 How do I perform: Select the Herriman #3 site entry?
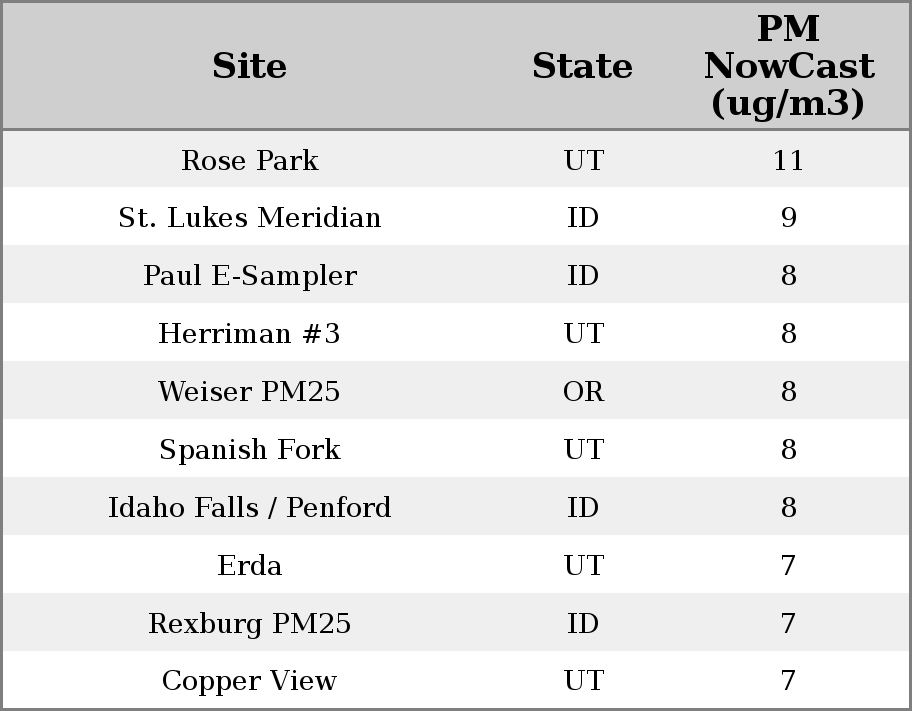pos(249,334)
